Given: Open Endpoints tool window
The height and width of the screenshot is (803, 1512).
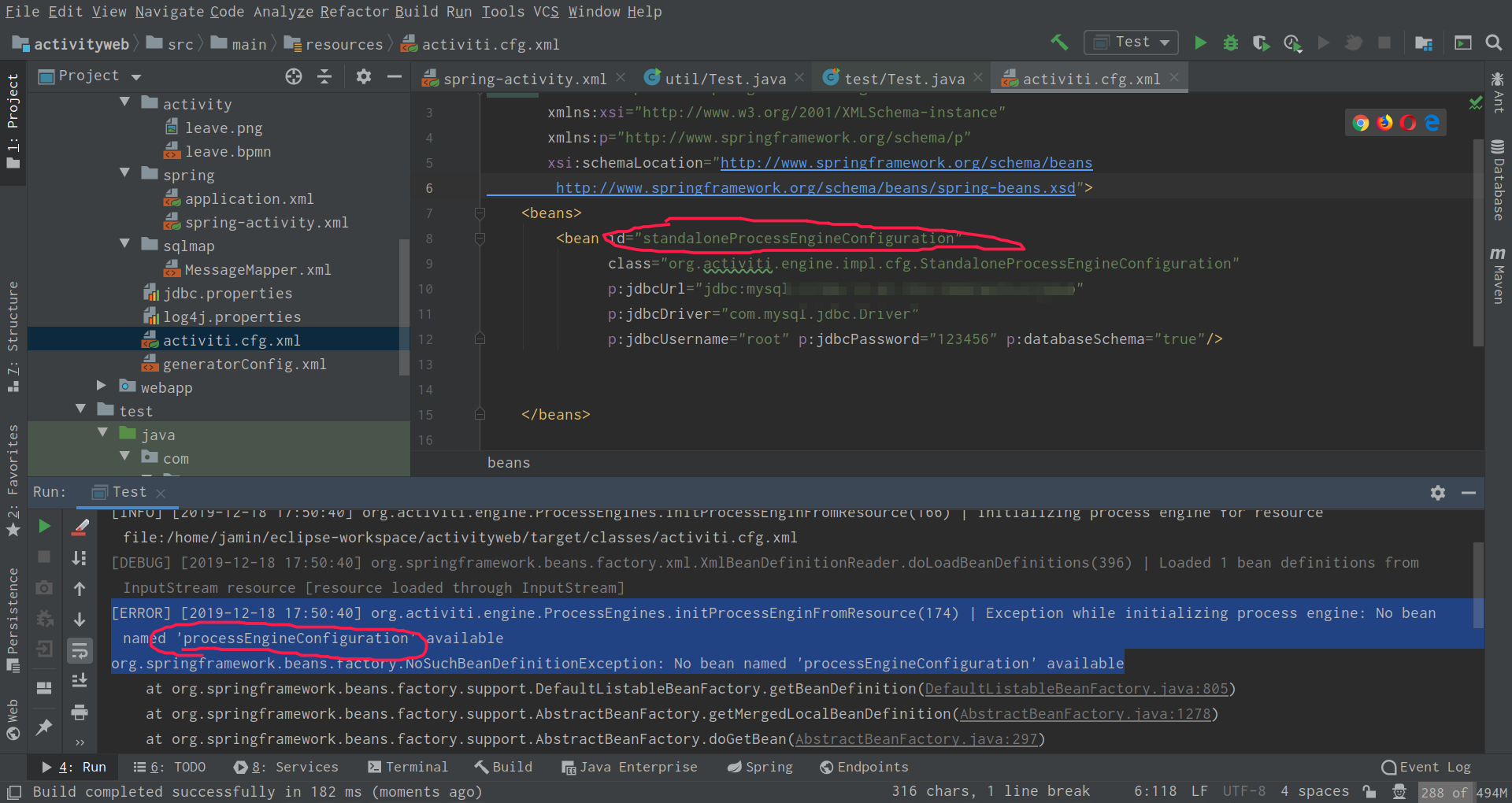Looking at the screenshot, I should tap(864, 767).
